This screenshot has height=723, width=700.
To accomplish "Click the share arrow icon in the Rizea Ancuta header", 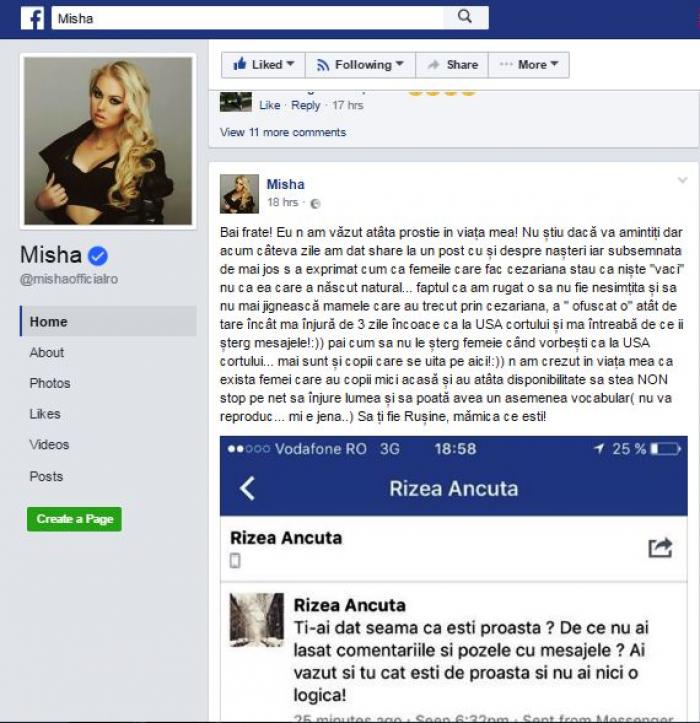I will pos(660,548).
